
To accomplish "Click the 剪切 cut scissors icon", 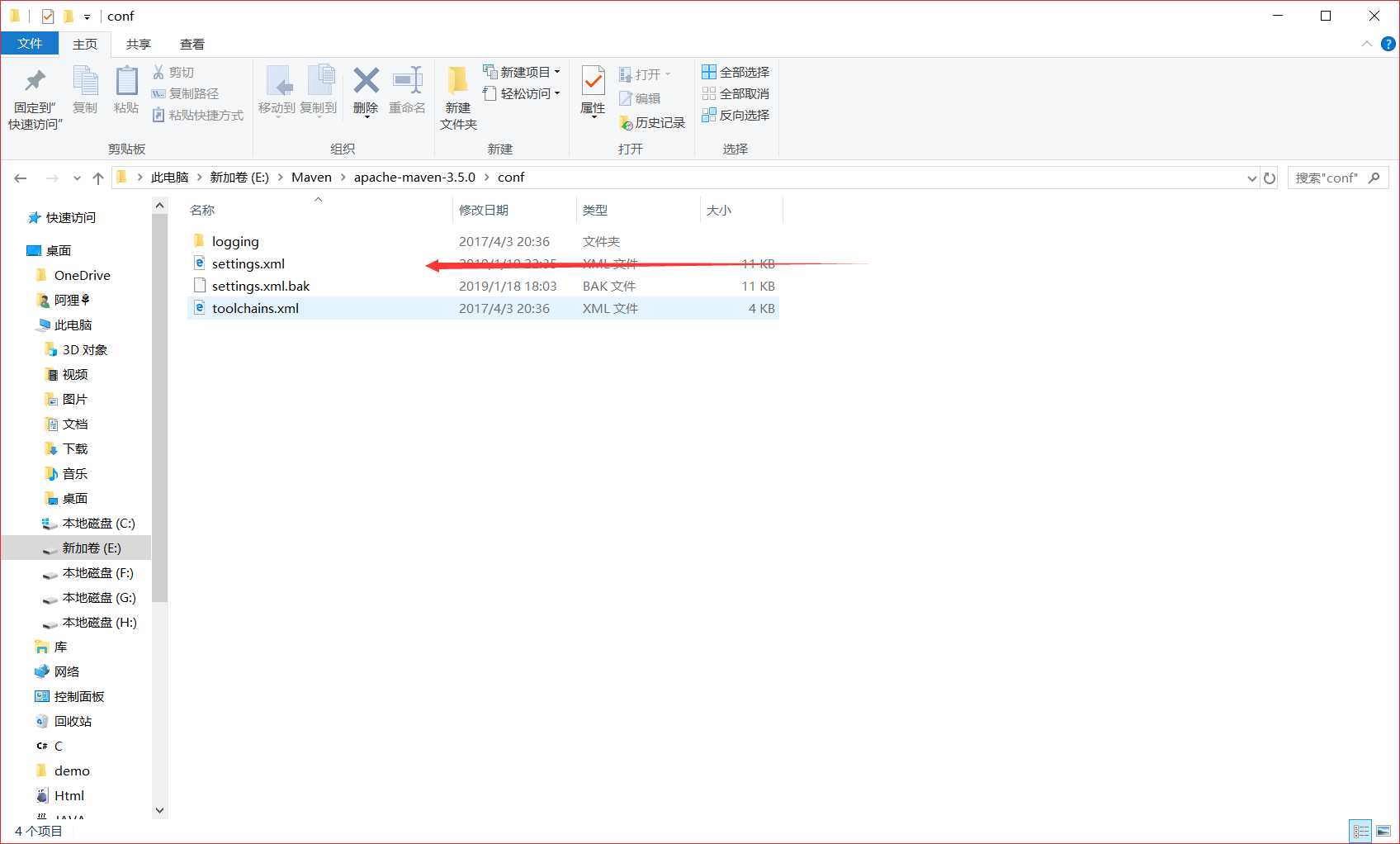I will point(158,73).
